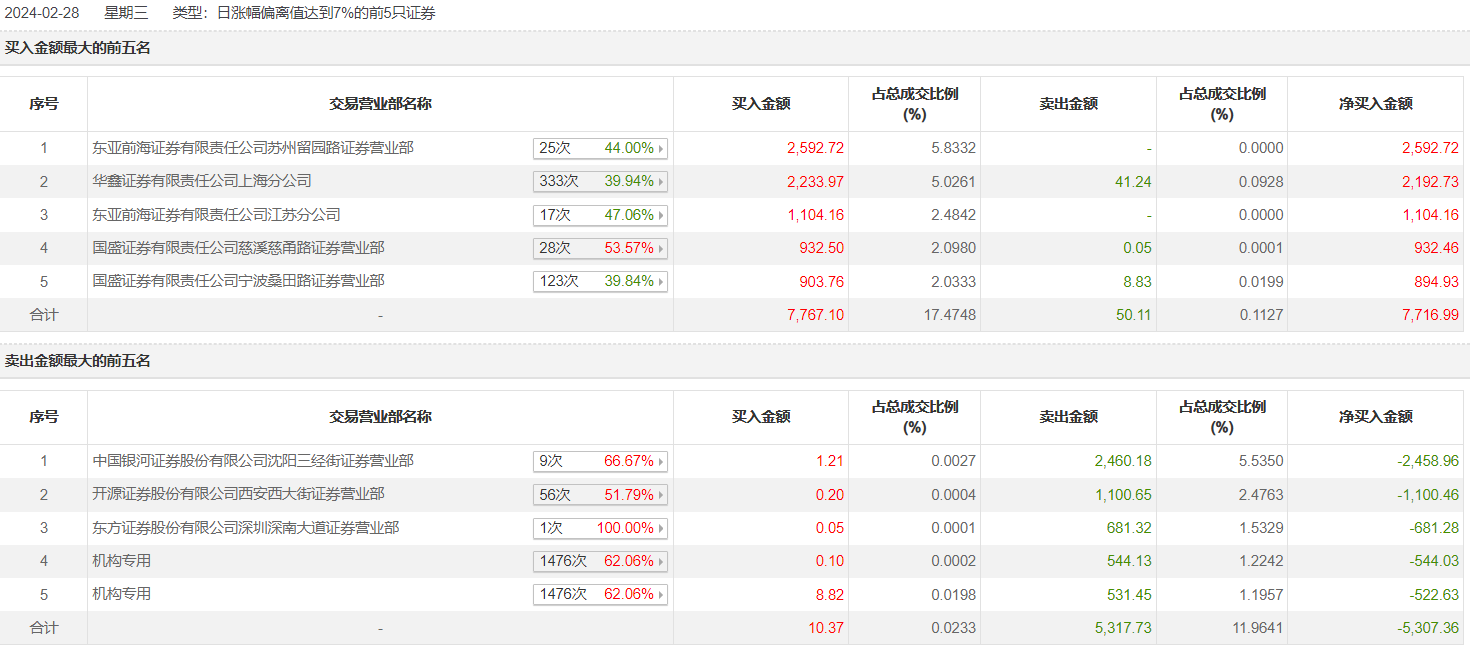Open 东亚前海证券苏州留园路证券营业部 link
The image size is (1470, 649).
coord(252,148)
